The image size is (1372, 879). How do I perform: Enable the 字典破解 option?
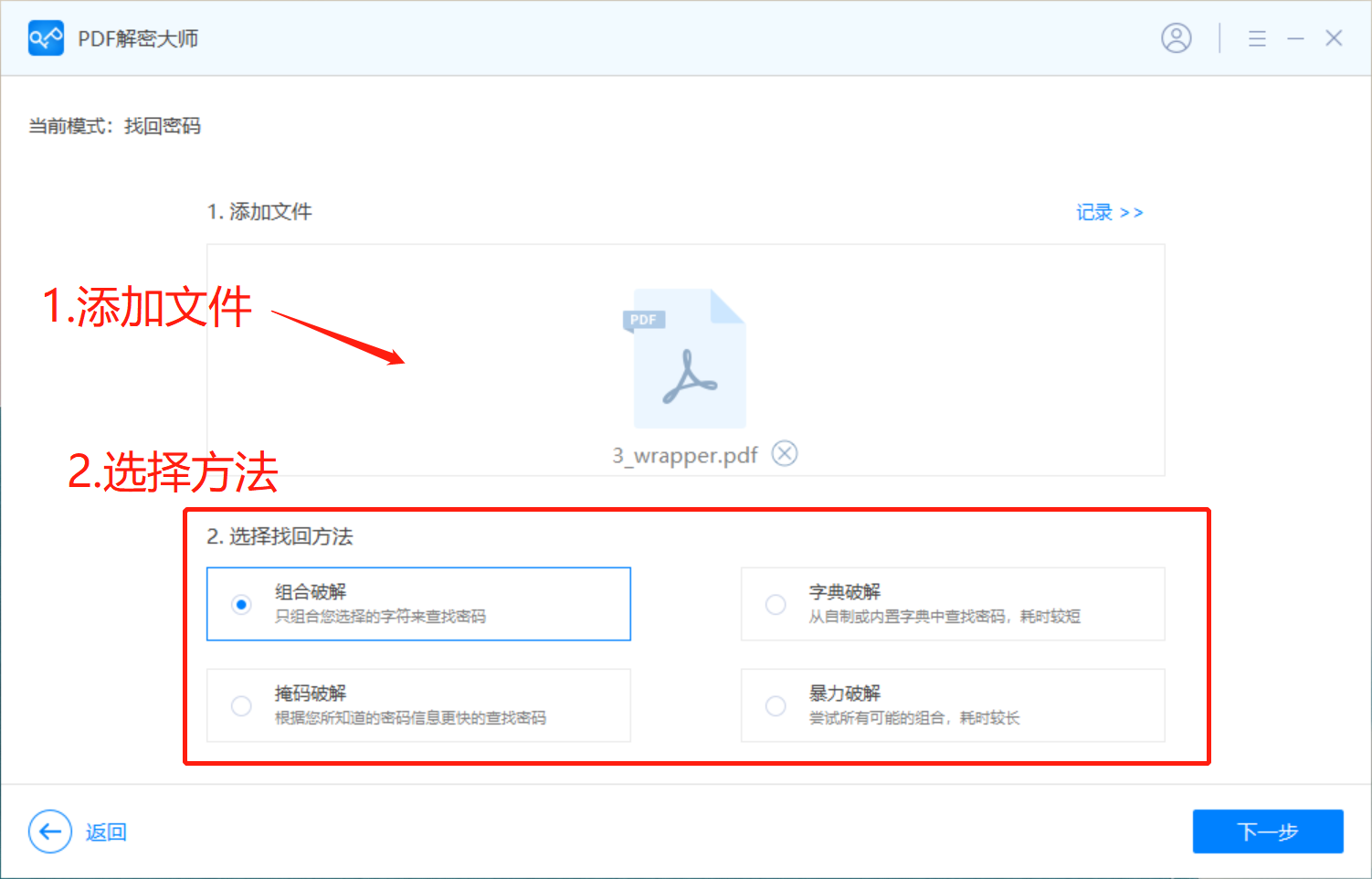pos(776,604)
